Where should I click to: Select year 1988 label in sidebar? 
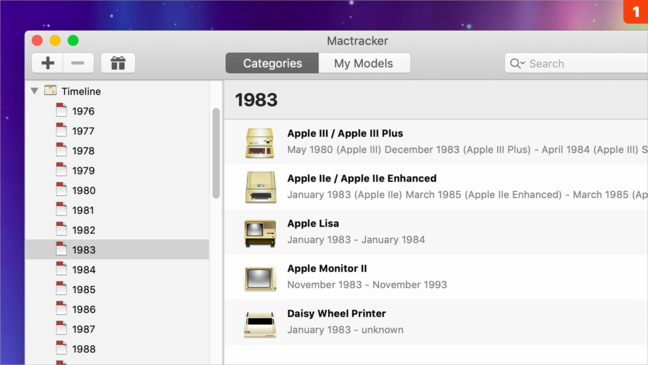[84, 349]
